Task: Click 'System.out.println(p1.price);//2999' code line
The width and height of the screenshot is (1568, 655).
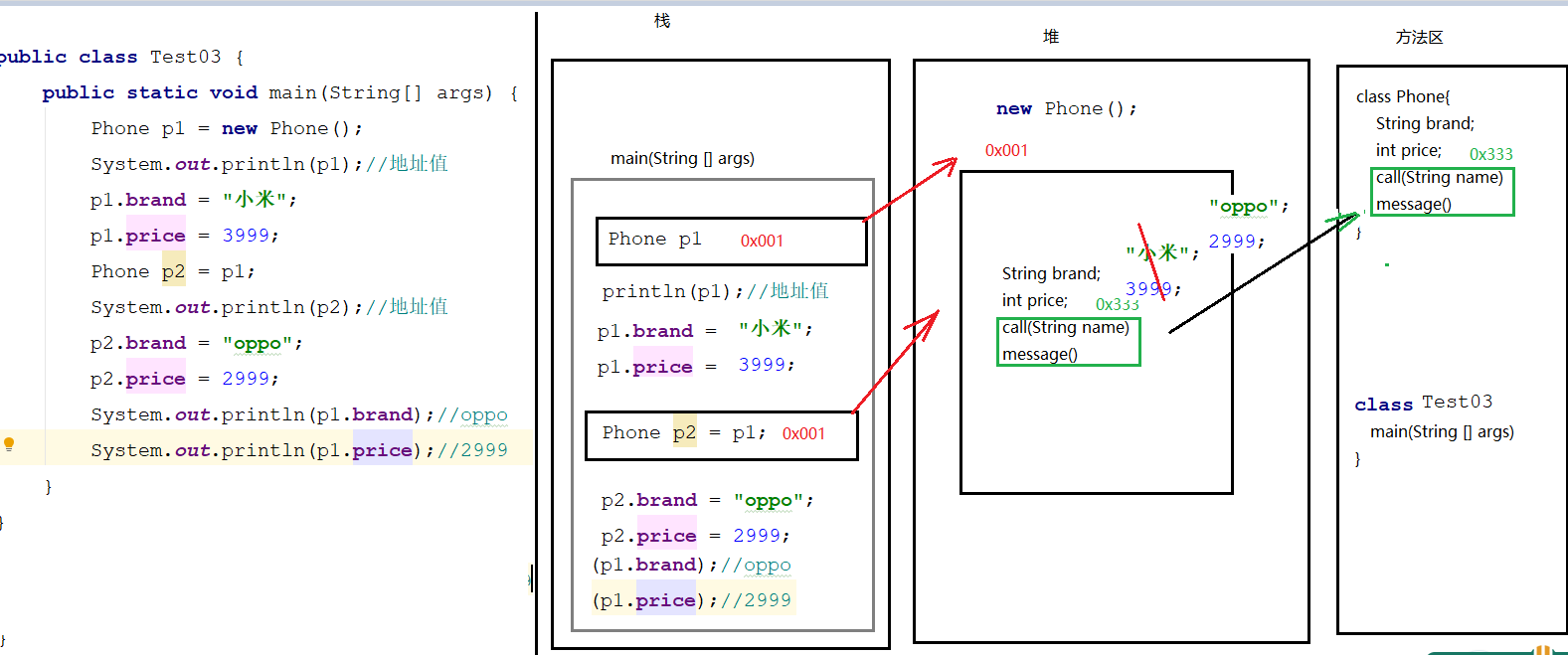Action: (299, 450)
